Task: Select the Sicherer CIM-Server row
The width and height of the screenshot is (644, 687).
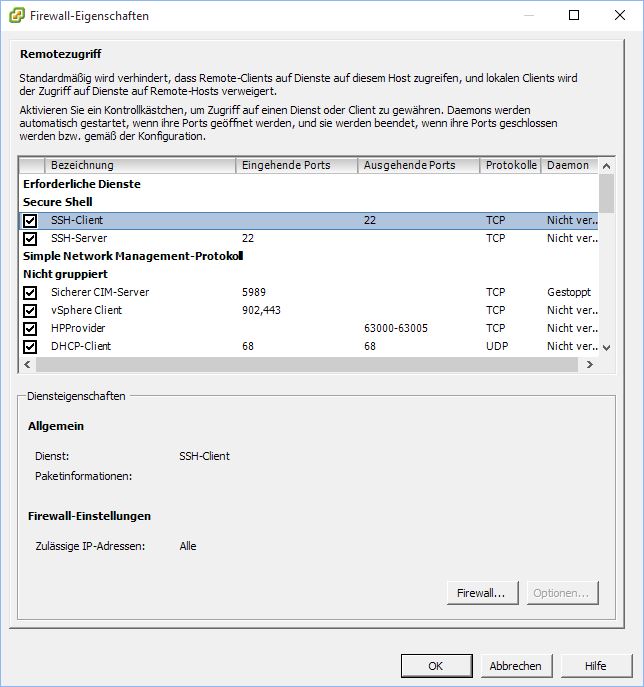Action: point(309,292)
